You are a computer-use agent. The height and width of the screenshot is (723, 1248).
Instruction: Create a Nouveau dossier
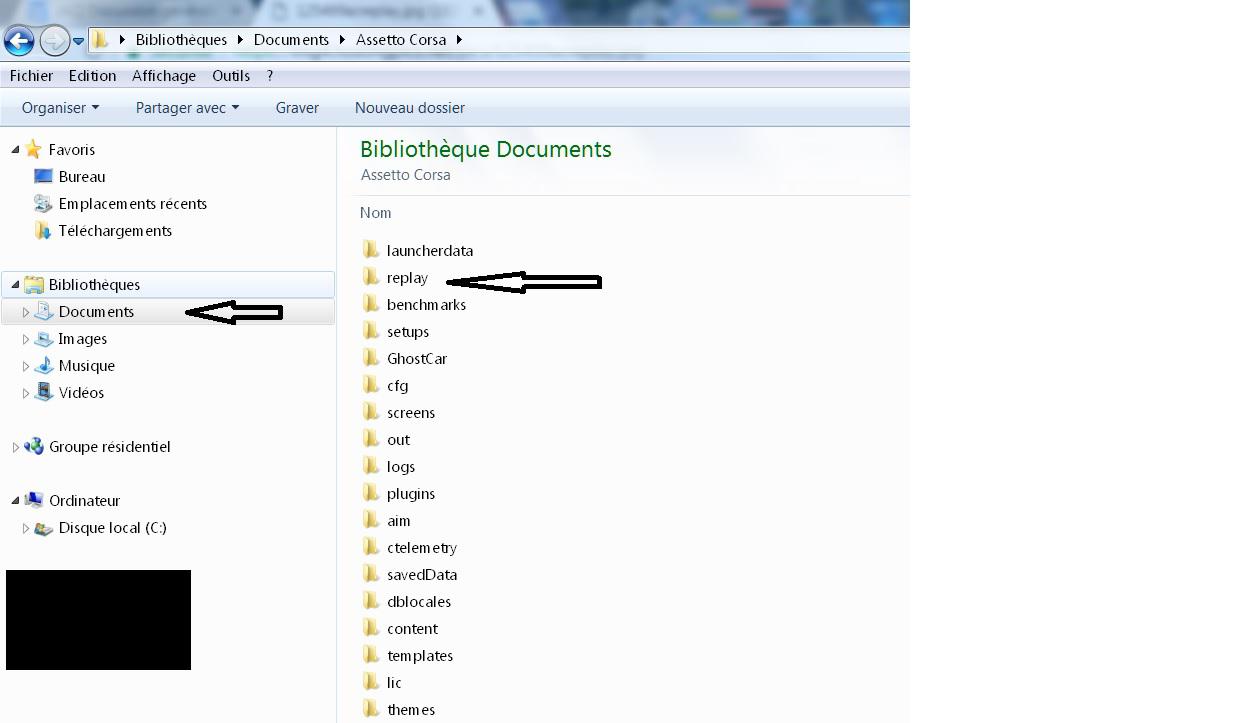[x=410, y=108]
